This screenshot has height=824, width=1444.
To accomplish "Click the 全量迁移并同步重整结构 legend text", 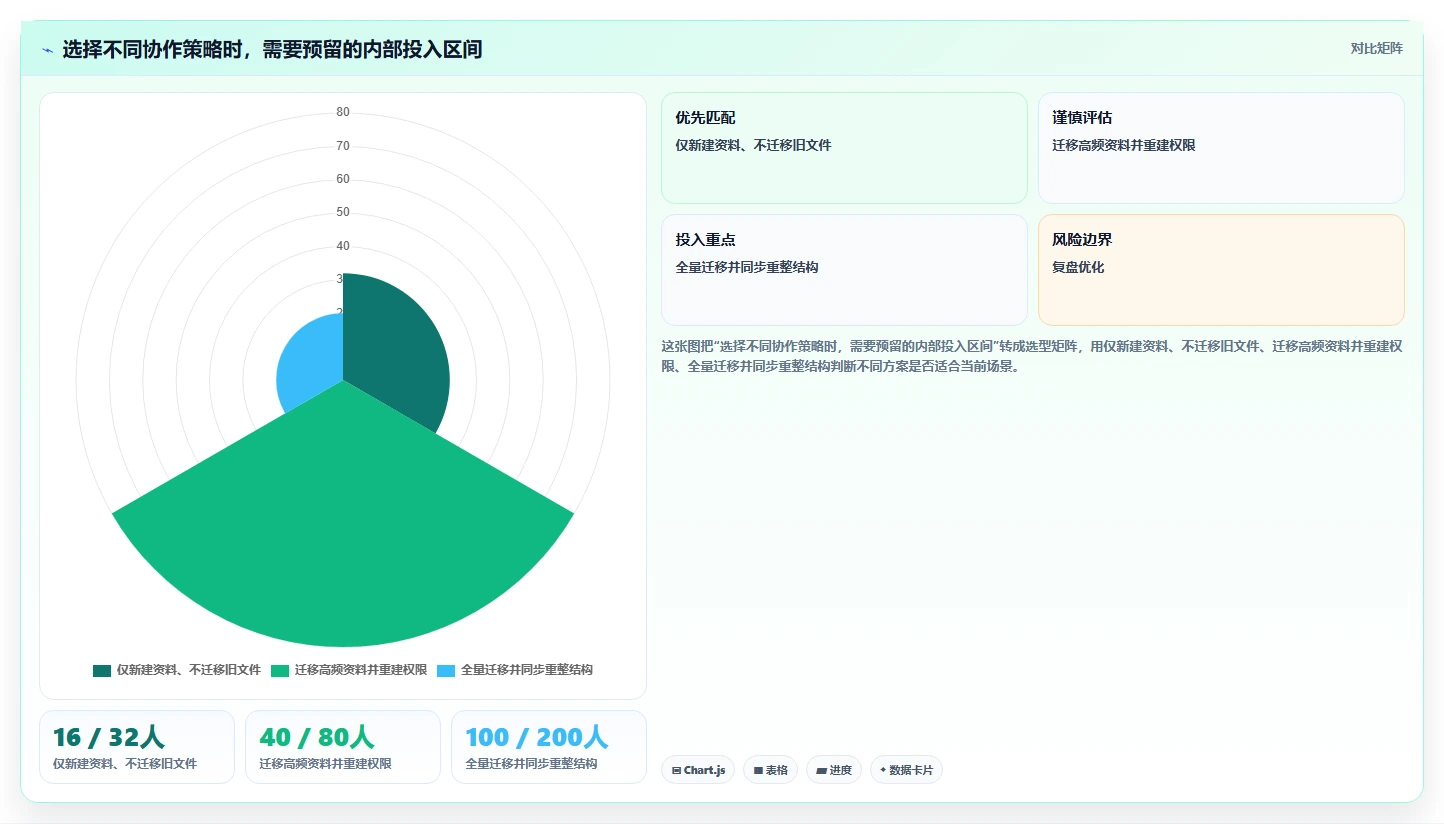I will (527, 670).
